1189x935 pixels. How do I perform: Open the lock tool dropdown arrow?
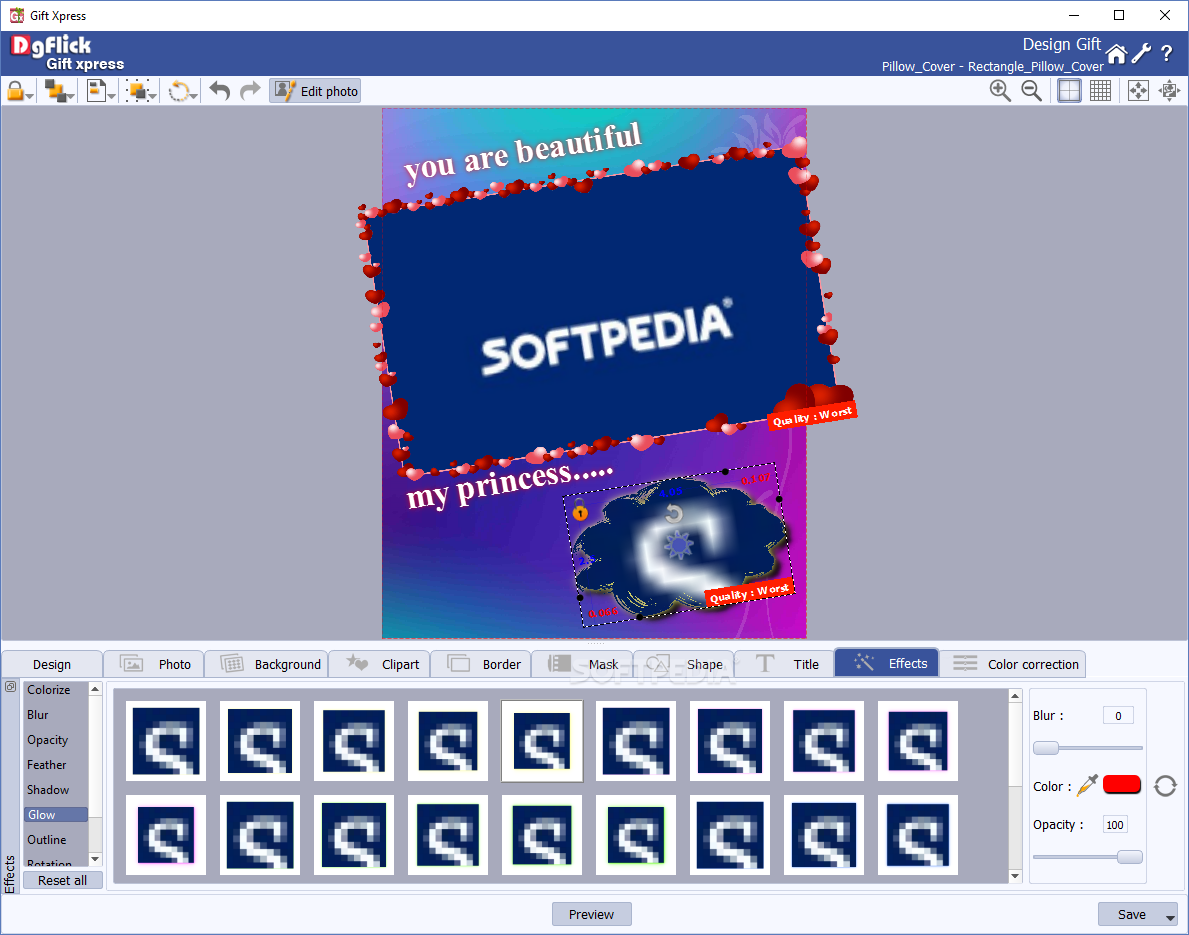tap(30, 96)
